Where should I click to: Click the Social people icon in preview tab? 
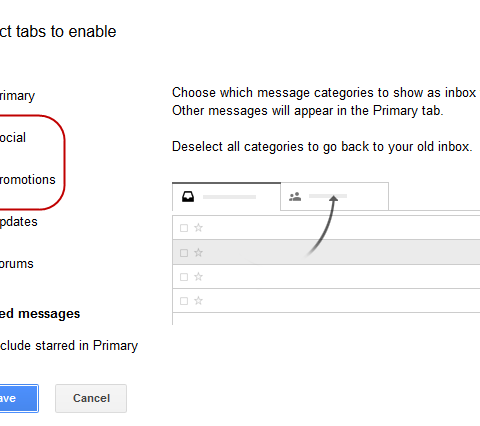coord(295,197)
